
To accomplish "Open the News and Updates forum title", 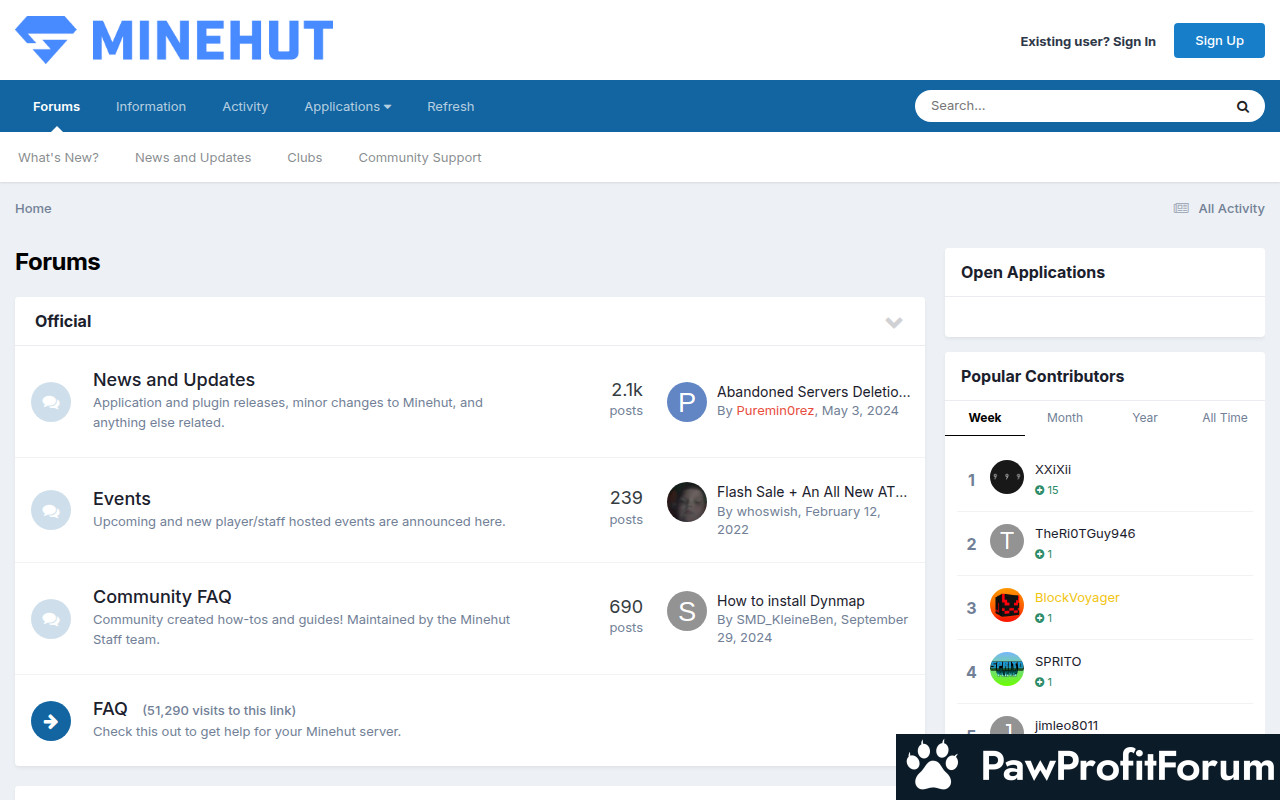I will 174,380.
